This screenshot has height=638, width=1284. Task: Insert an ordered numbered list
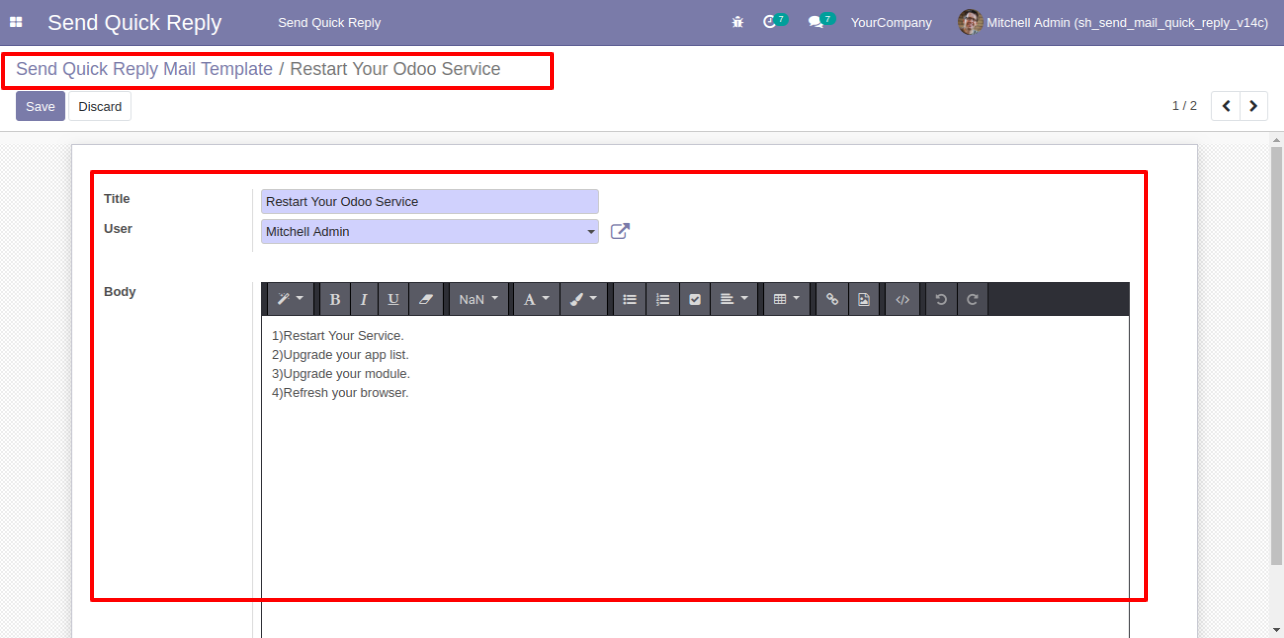click(662, 299)
